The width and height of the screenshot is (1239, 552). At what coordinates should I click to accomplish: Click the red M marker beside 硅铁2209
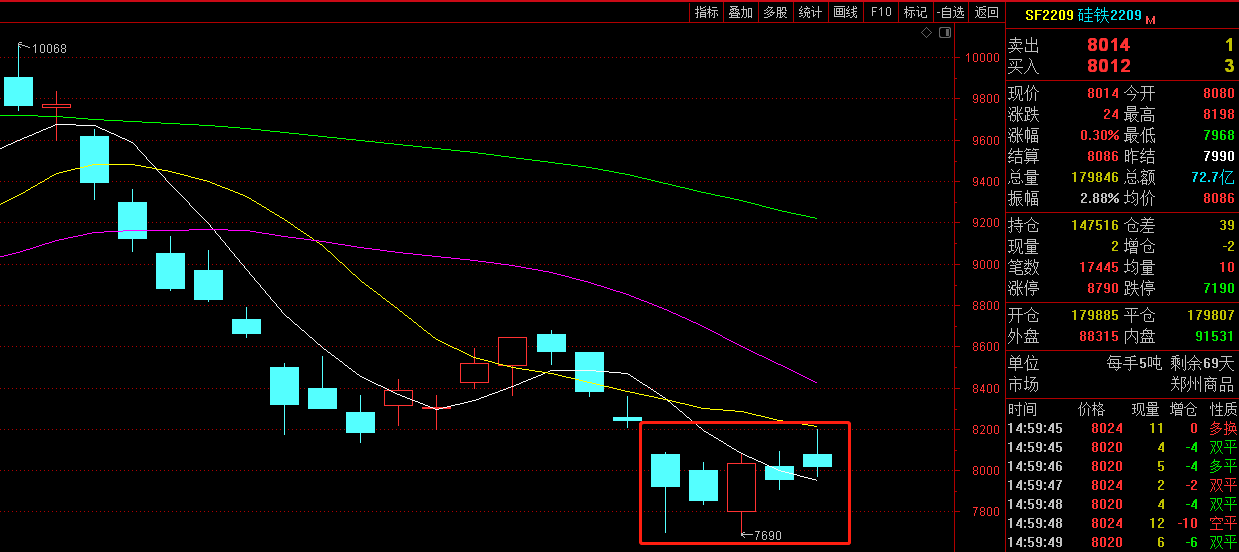(1150, 19)
